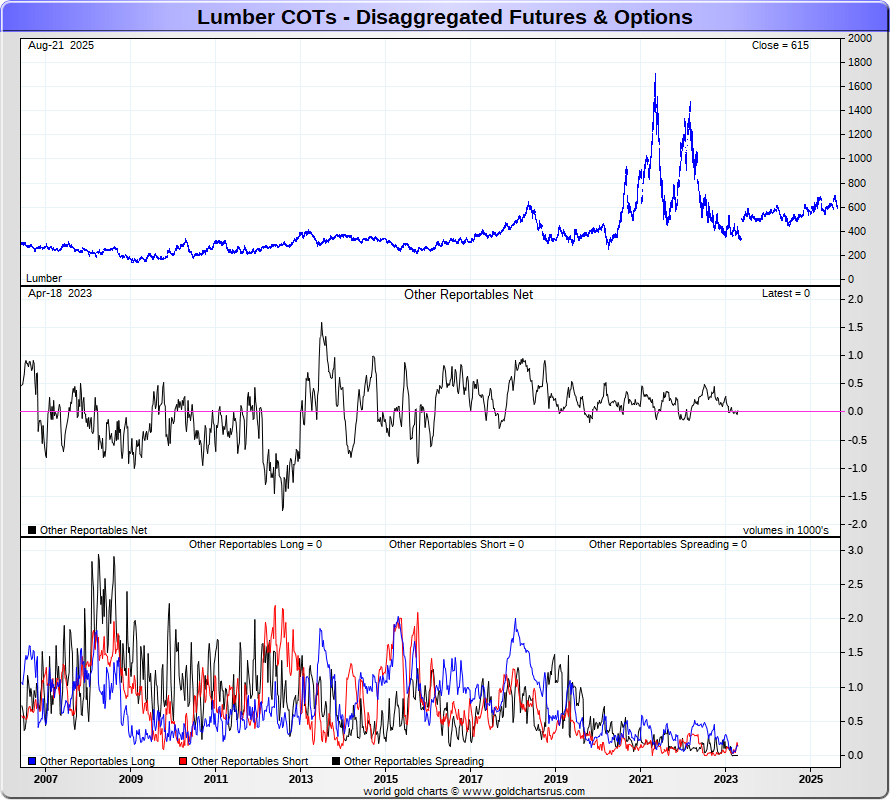Click the 'world gold charts © www.goldchartsrus.com' footer text

474,791
